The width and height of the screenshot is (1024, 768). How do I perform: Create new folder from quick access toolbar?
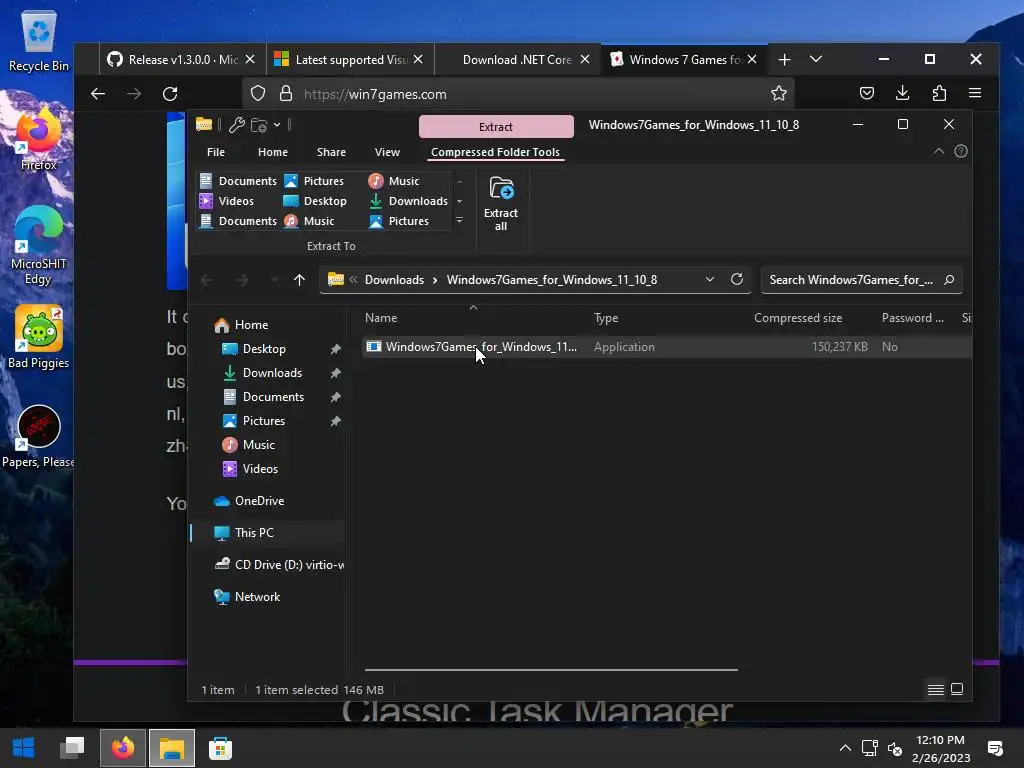point(259,125)
